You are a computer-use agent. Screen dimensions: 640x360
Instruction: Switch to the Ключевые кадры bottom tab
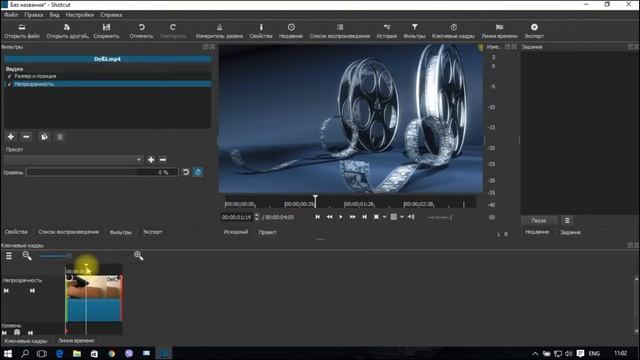[26, 340]
